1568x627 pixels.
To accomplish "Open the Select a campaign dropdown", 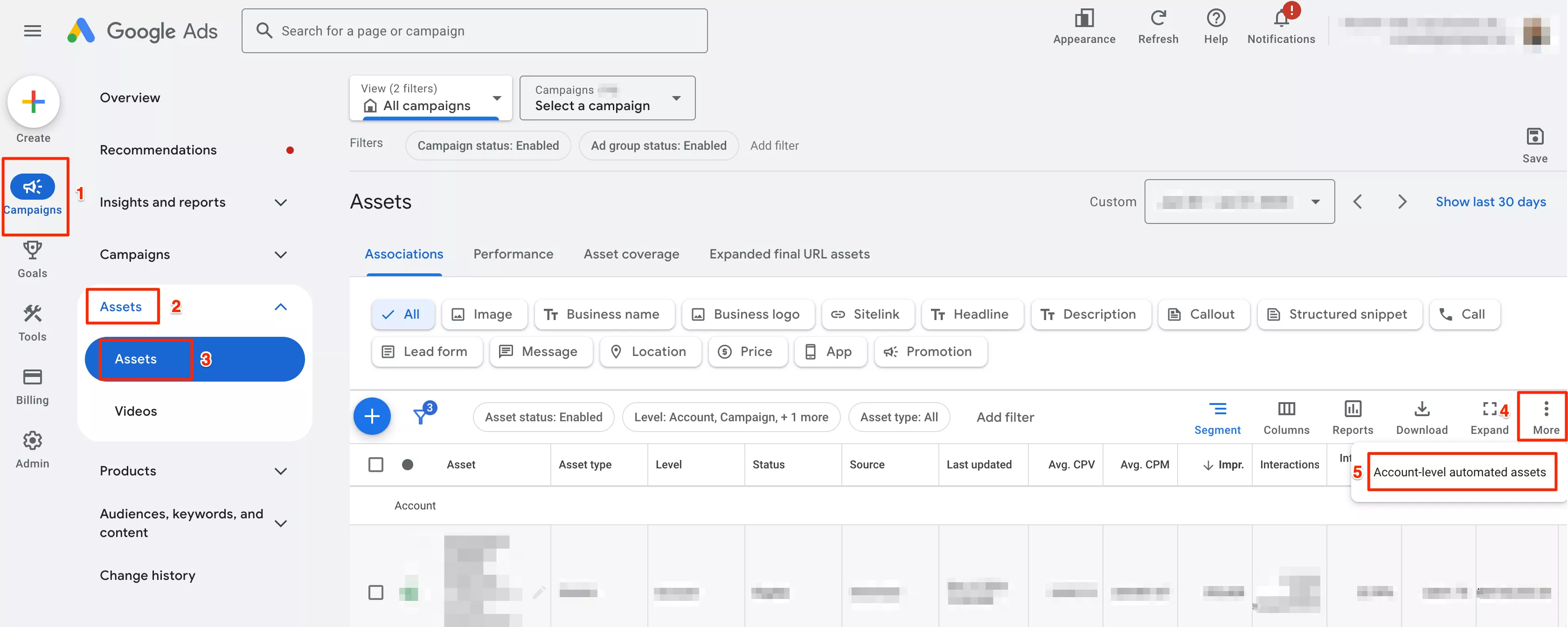I will pos(607,98).
